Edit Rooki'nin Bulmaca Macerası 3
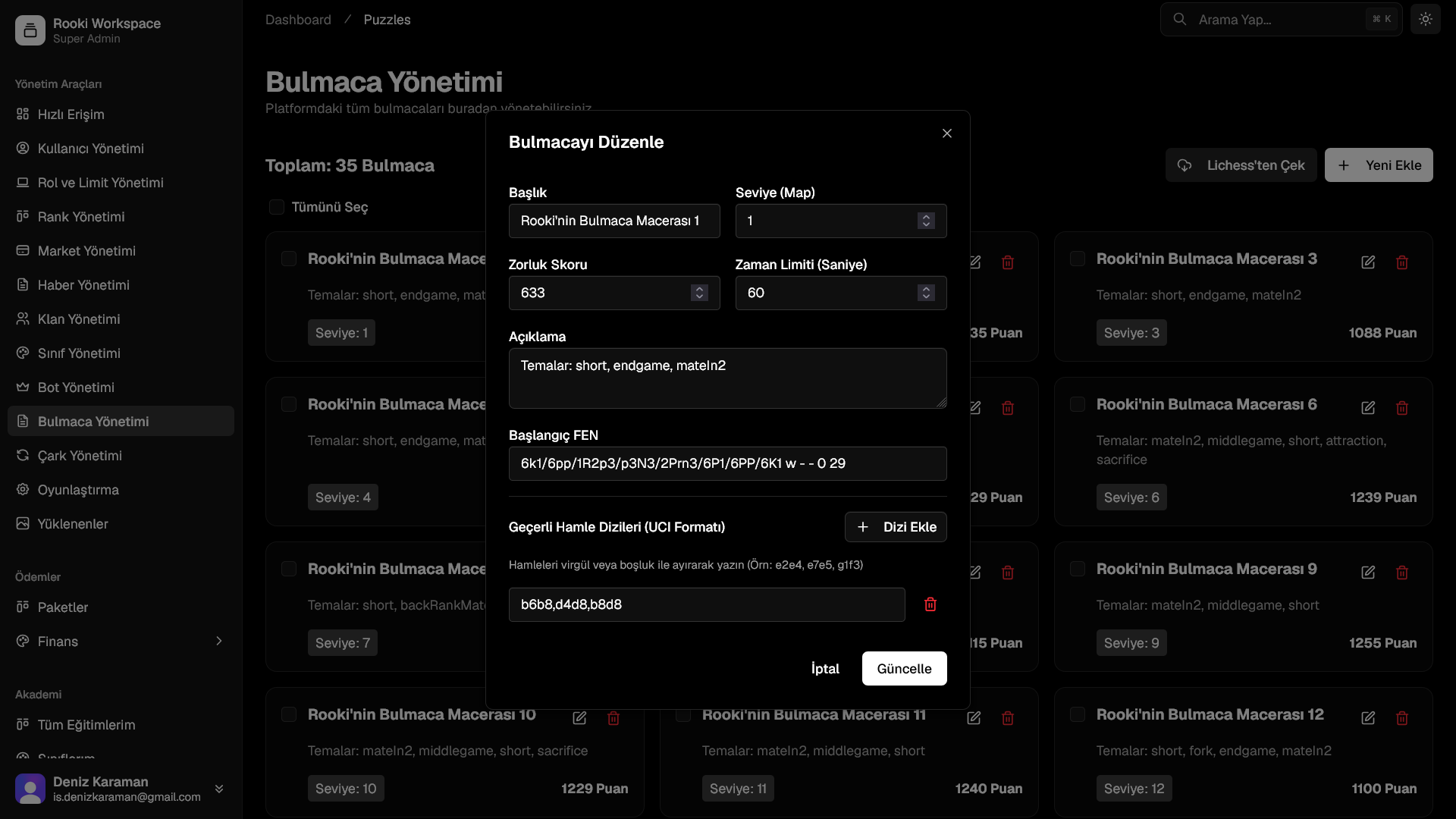Viewport: 1456px width, 819px height. click(x=1368, y=262)
